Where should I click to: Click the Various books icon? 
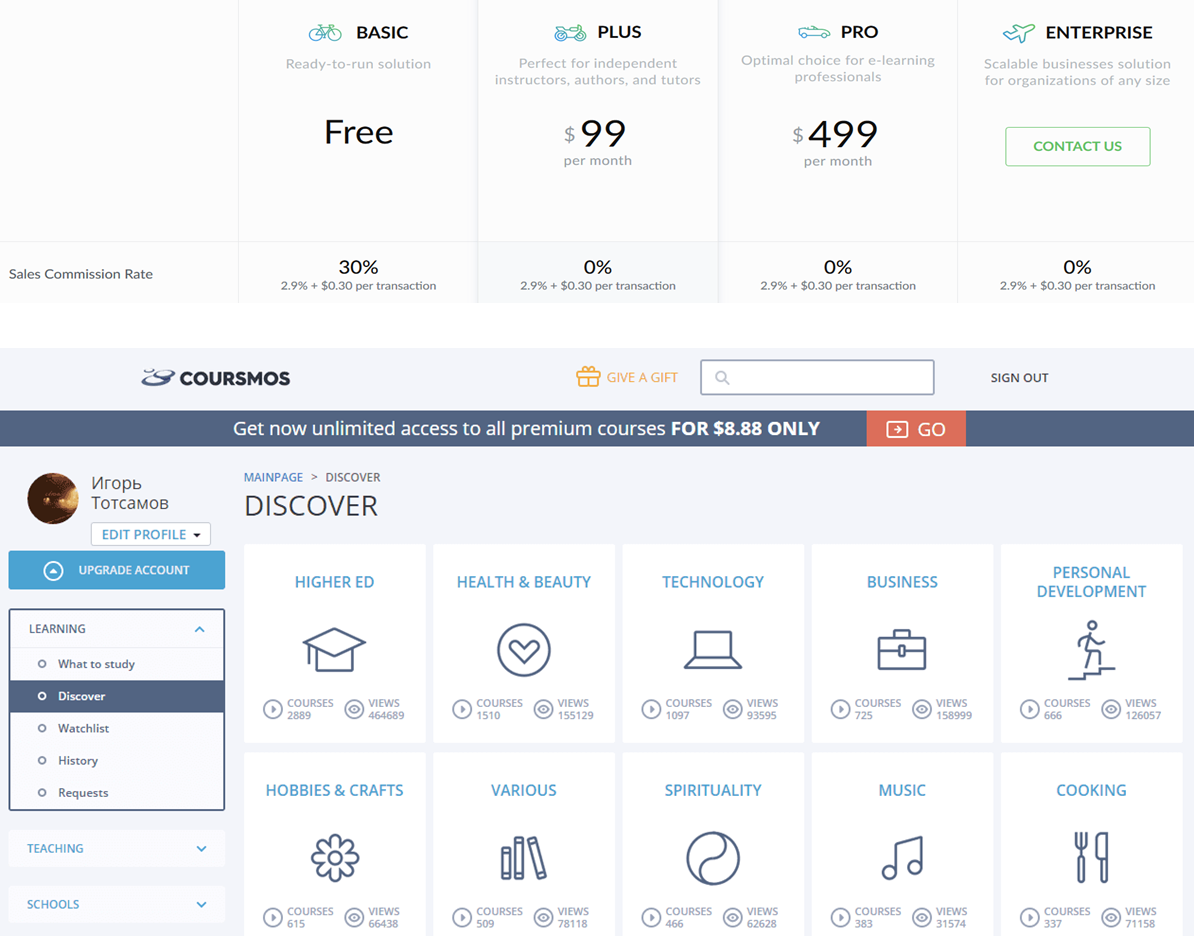pyautogui.click(x=524, y=858)
